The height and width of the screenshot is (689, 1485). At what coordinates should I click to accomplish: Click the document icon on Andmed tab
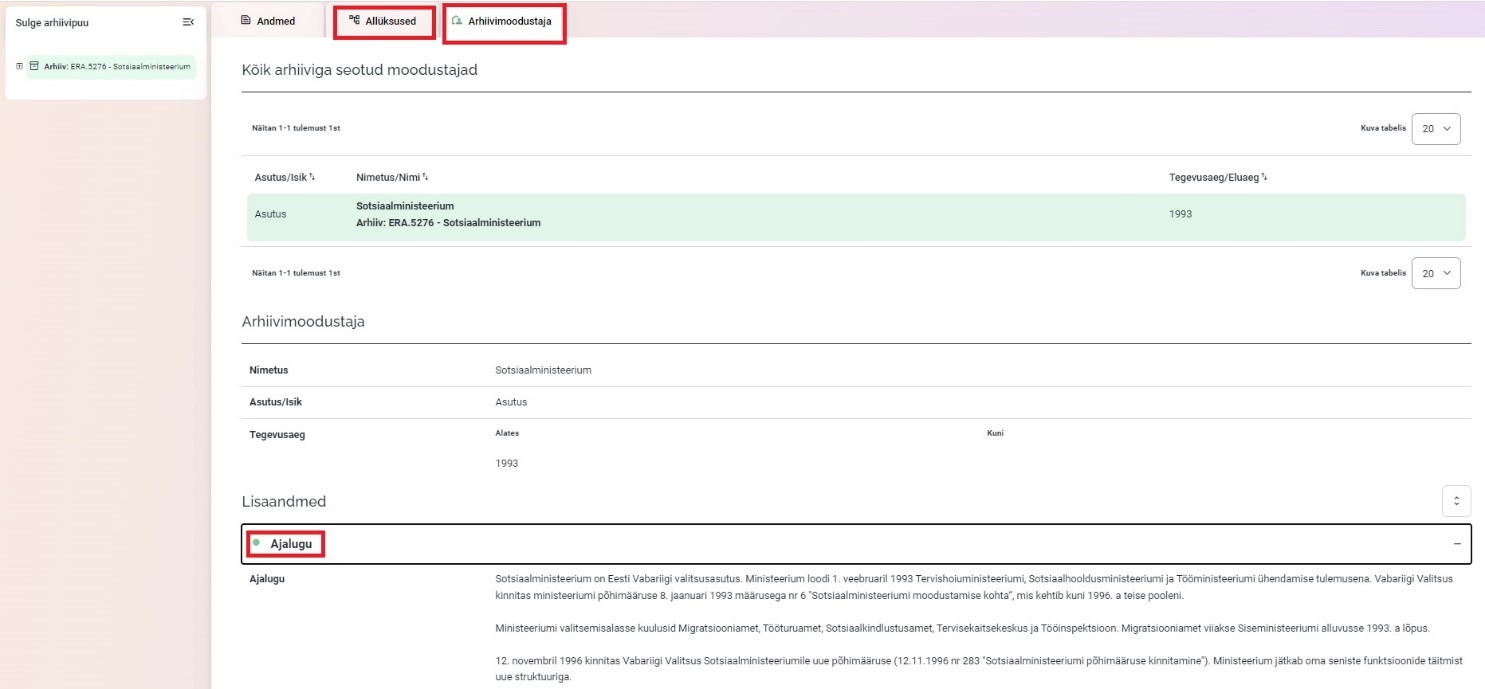click(246, 21)
